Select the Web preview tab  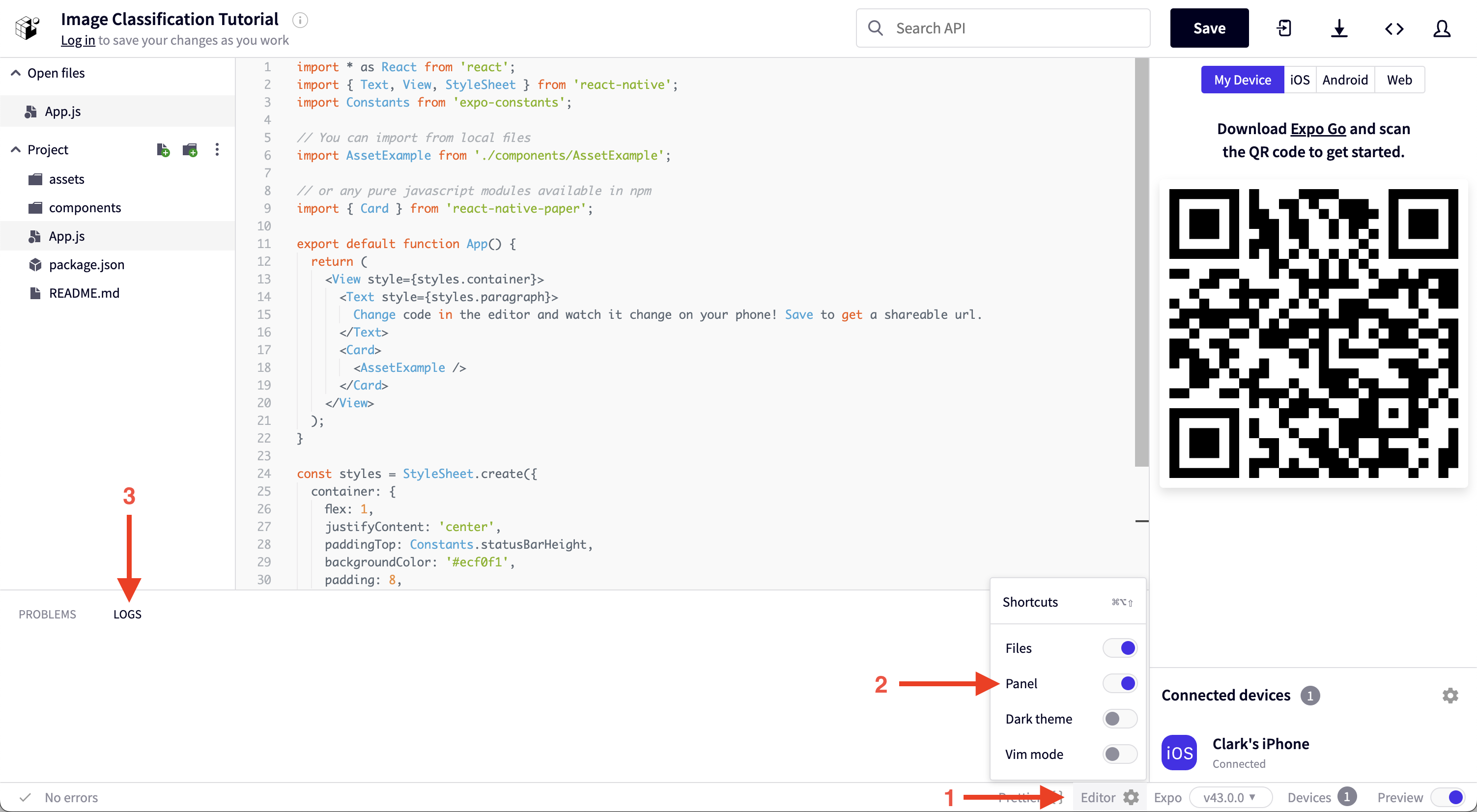pos(1399,80)
